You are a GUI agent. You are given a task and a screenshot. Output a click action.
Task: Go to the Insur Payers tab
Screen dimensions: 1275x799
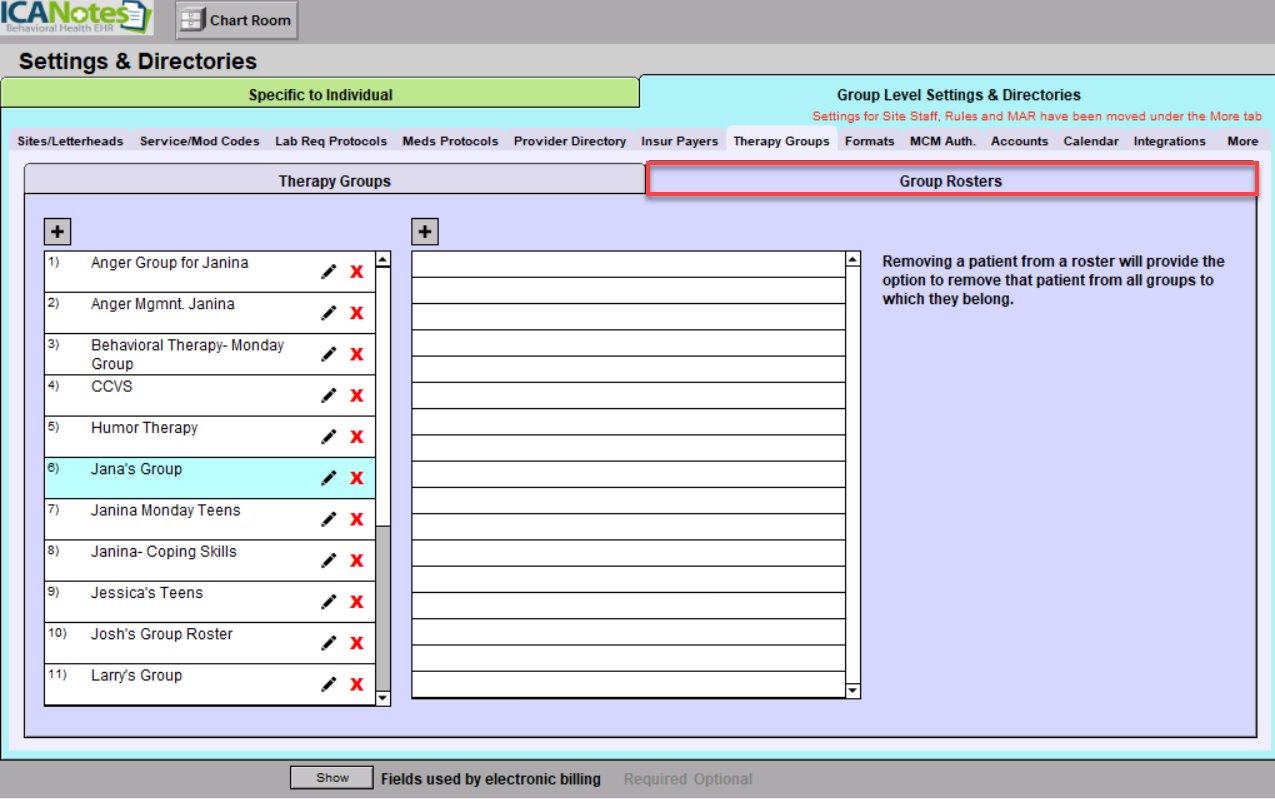679,141
